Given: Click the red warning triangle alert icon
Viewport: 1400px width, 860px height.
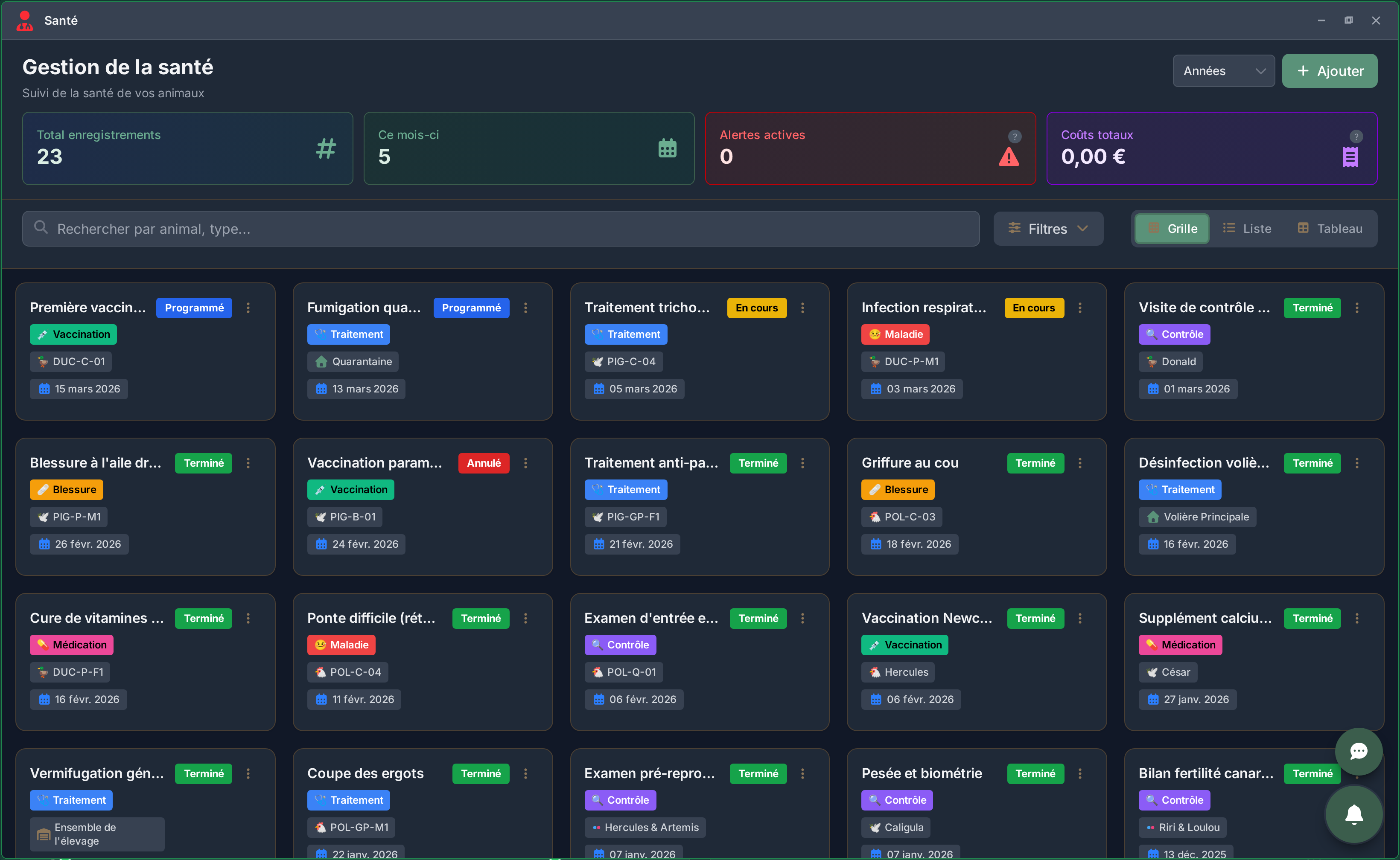Looking at the screenshot, I should click(1009, 157).
